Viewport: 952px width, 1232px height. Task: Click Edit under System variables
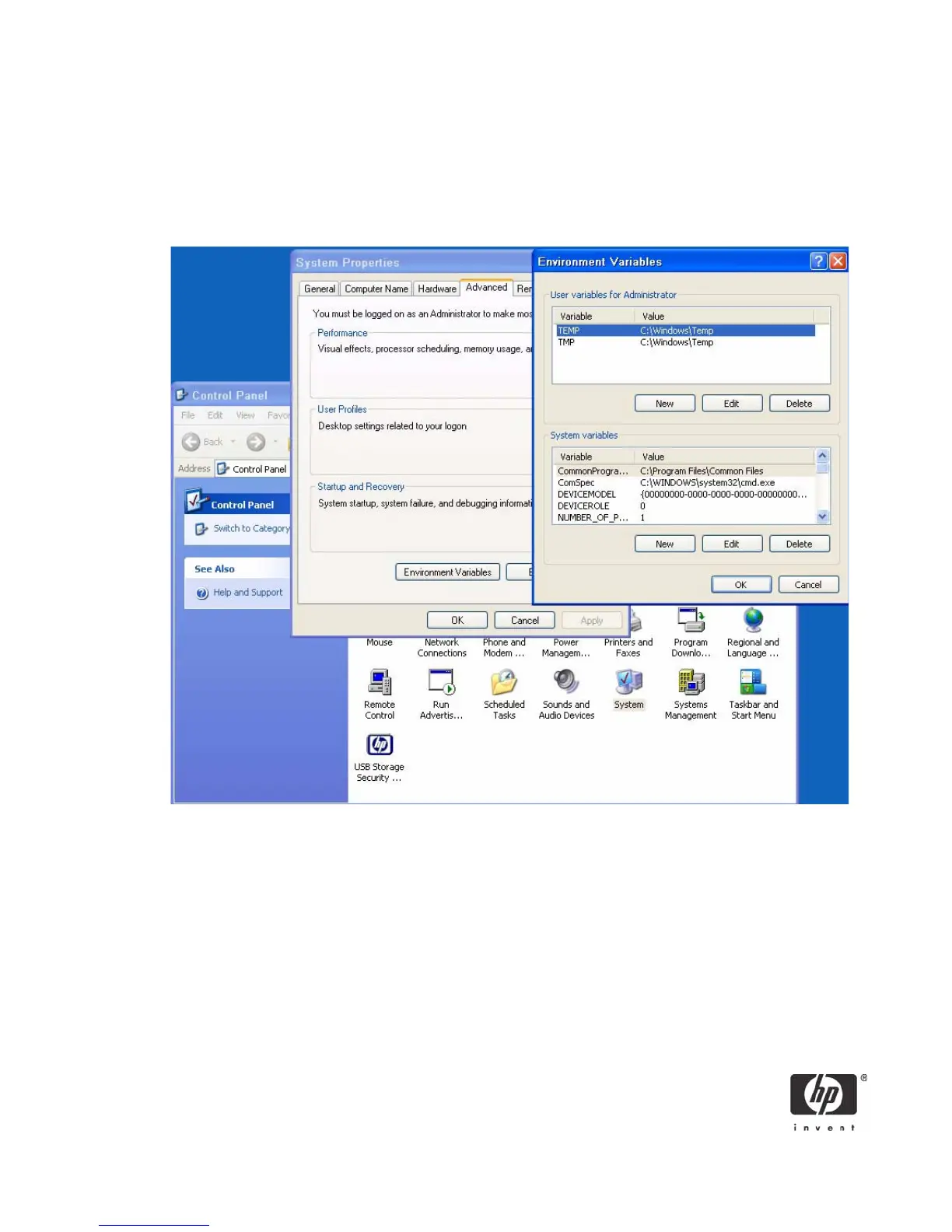(732, 544)
